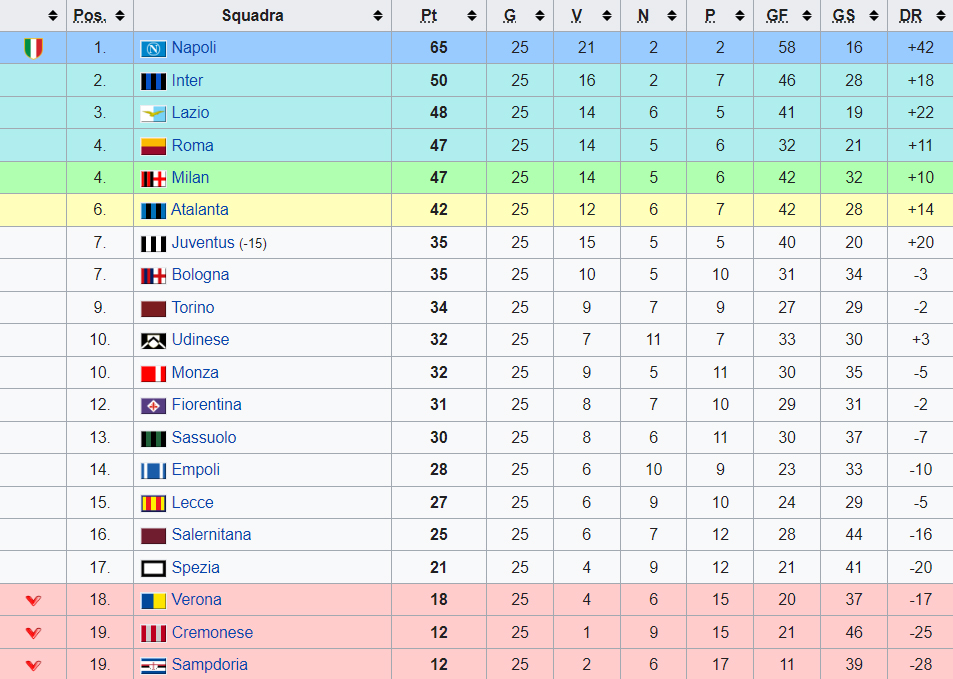Open the Salernitana team link
Screen dimensions: 953x679
coord(211,535)
